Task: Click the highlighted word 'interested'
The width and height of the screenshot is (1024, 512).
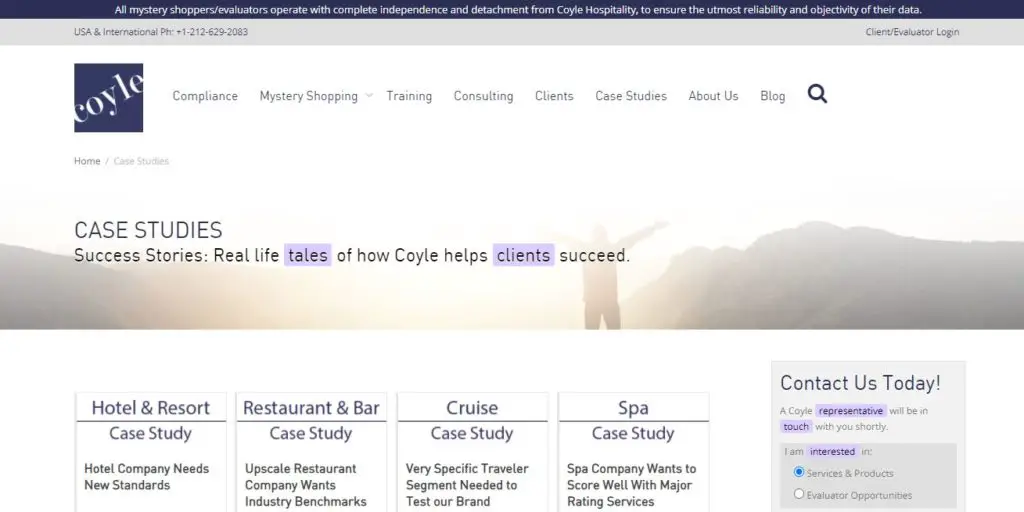Action: coord(833,451)
